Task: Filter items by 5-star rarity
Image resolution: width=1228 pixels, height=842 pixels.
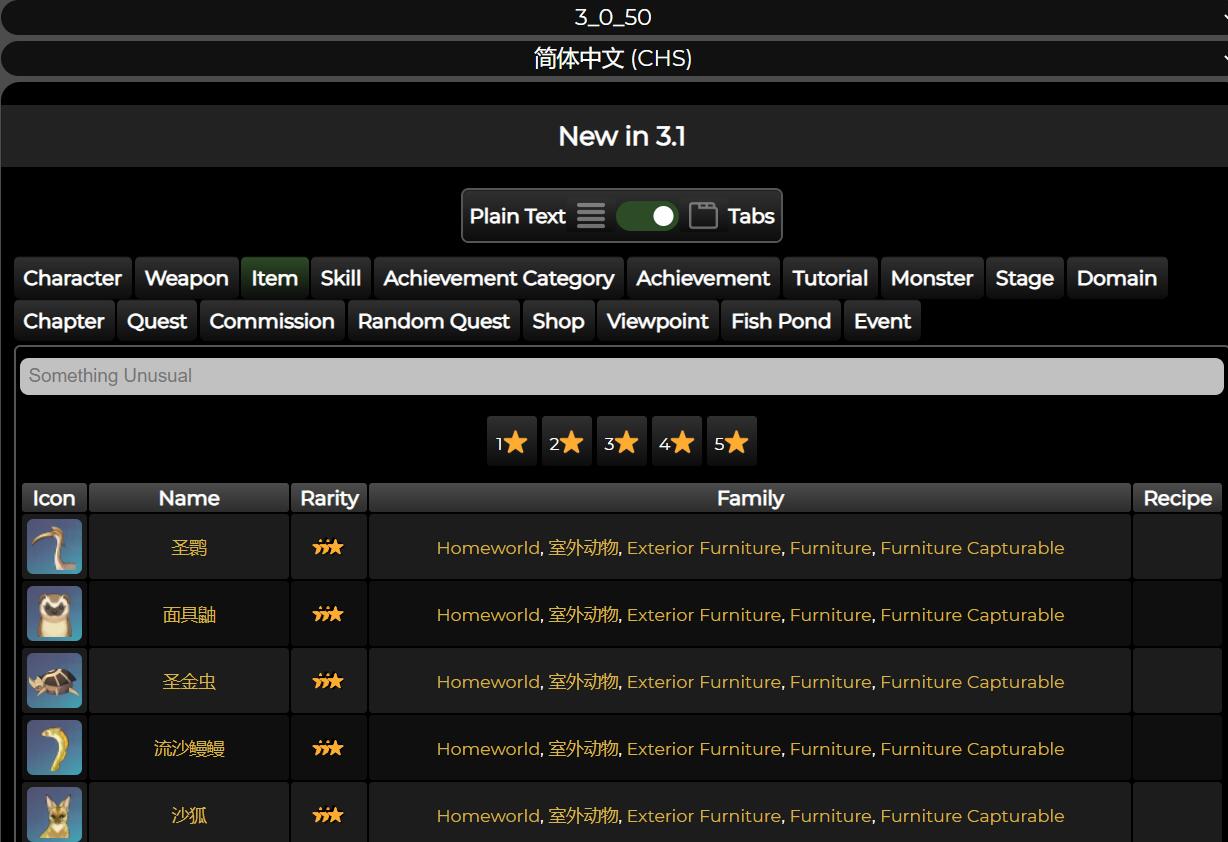Action: point(731,442)
